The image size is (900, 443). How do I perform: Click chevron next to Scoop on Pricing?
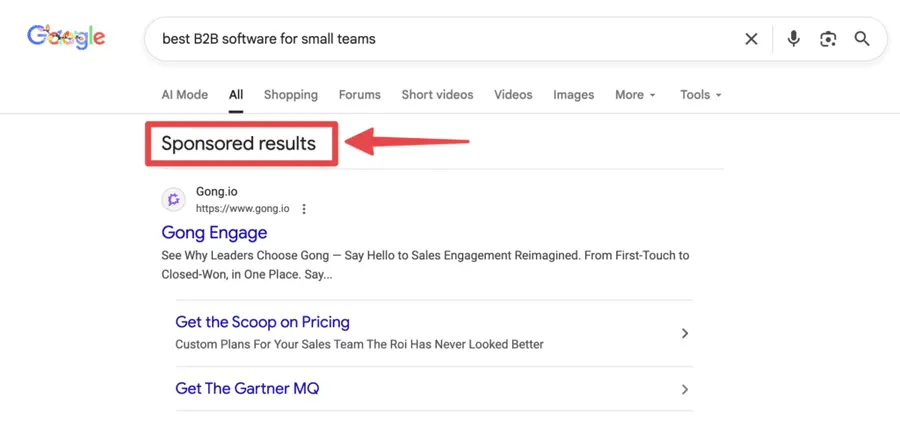684,333
